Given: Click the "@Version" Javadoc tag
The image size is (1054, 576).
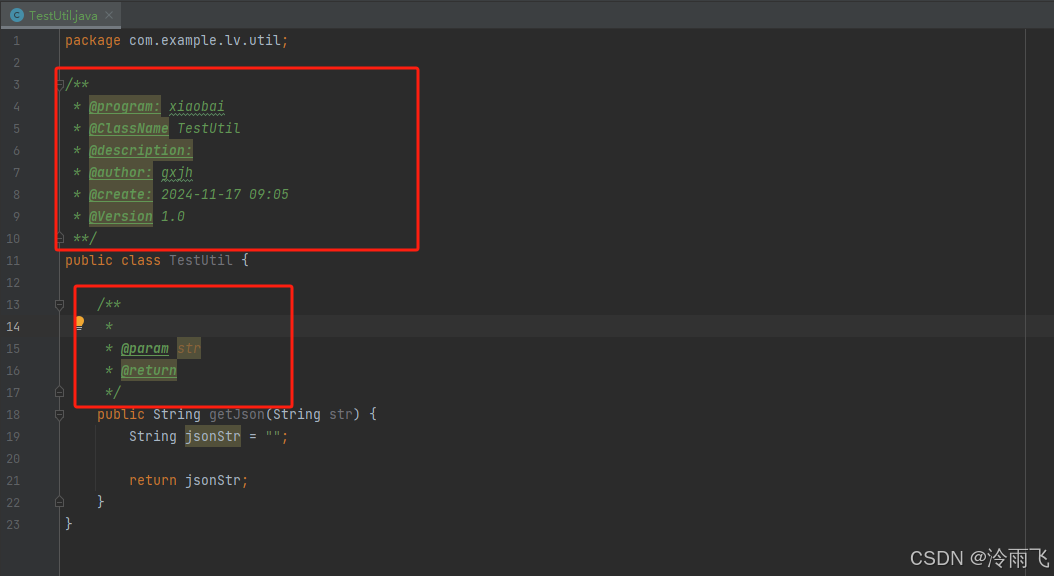Looking at the screenshot, I should click(120, 216).
